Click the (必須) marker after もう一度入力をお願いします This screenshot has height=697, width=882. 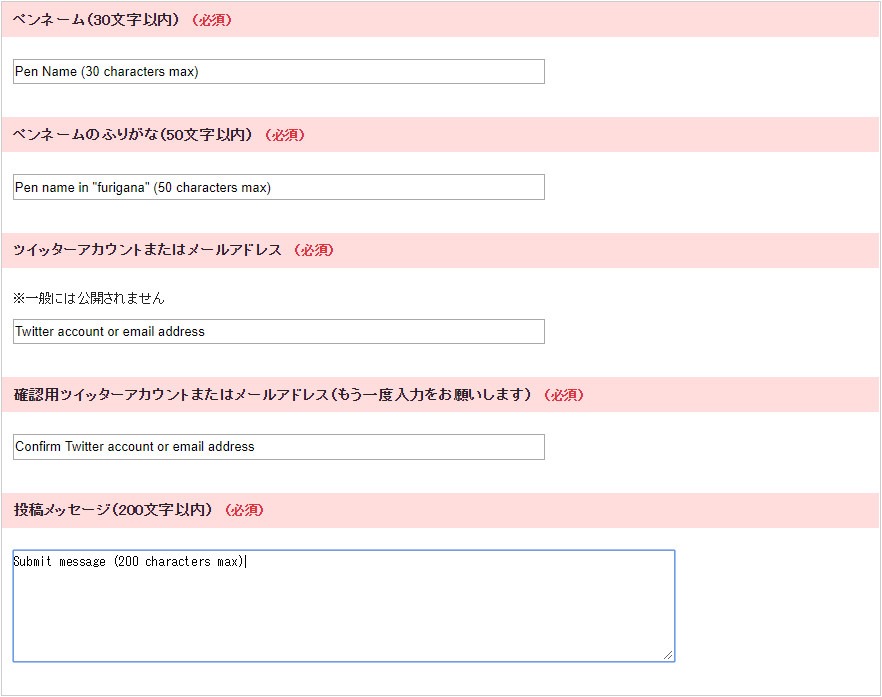pyautogui.click(x=563, y=395)
